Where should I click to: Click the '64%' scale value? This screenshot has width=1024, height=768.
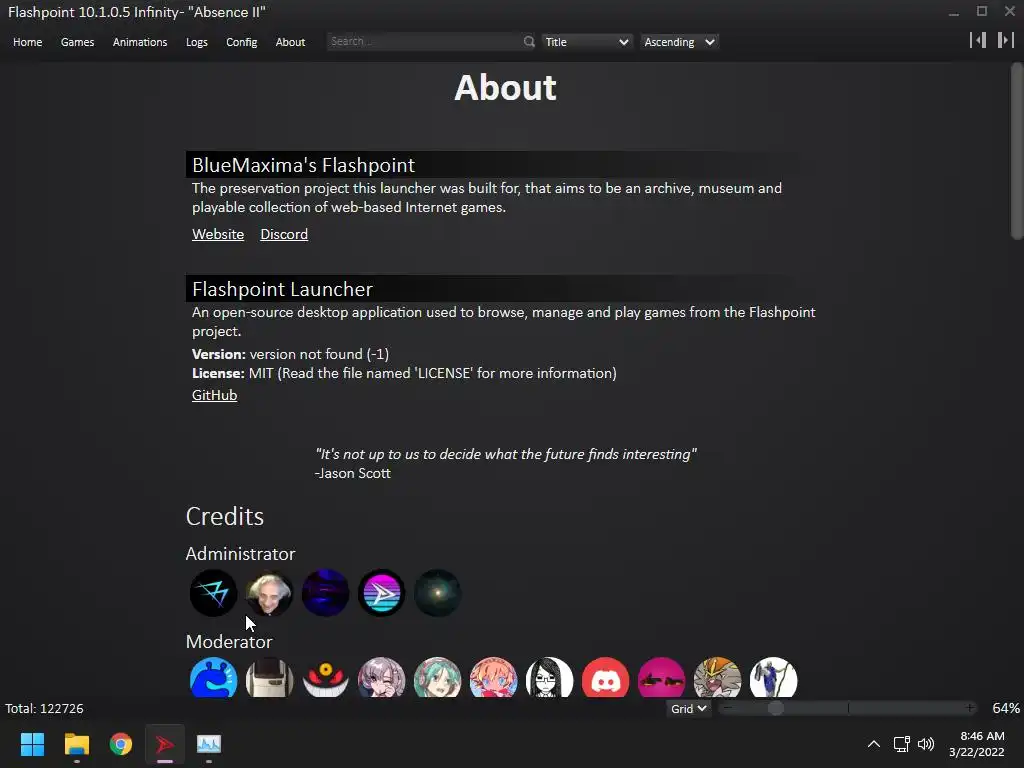pyautogui.click(x=1006, y=709)
